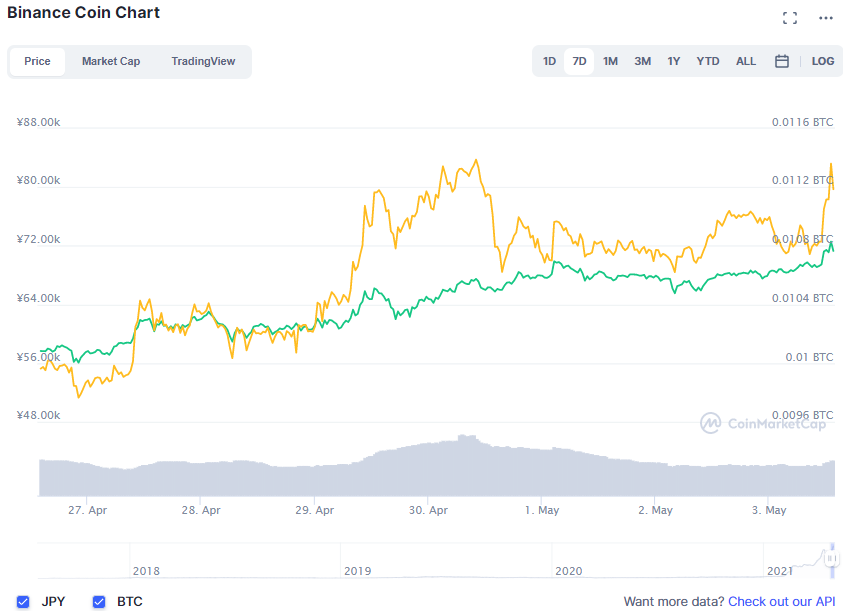The width and height of the screenshot is (843, 616).
Task: Switch to the TradingView tab
Action: coord(203,61)
